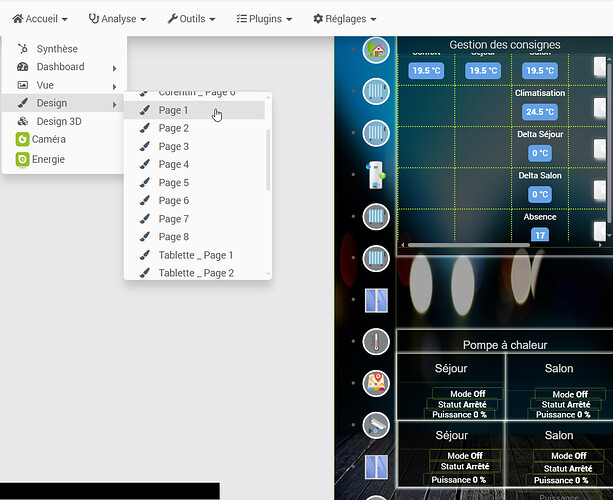Click the house home icon
Screen dimensions: 613x500
[376, 50]
